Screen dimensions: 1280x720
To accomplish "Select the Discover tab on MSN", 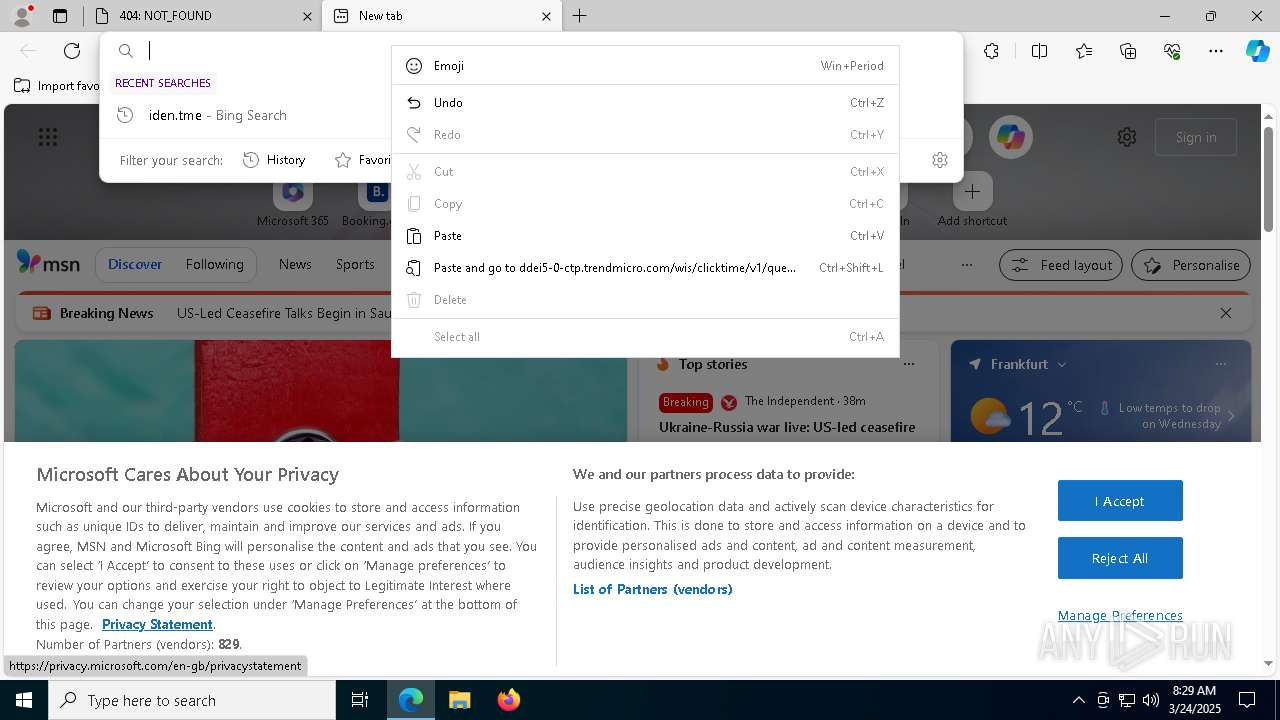I will 135,265.
